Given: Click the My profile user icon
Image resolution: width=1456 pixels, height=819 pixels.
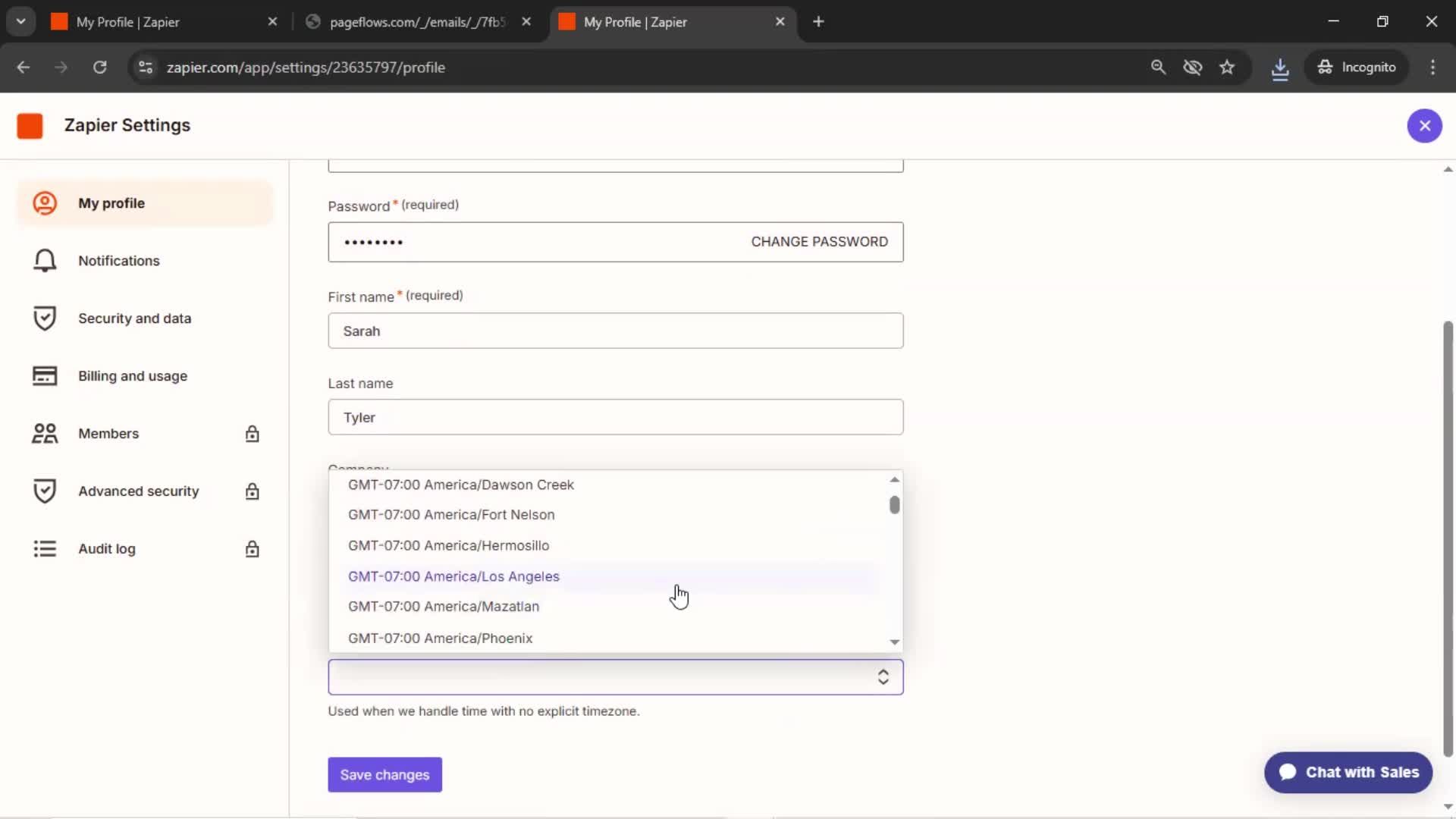Looking at the screenshot, I should (x=45, y=203).
